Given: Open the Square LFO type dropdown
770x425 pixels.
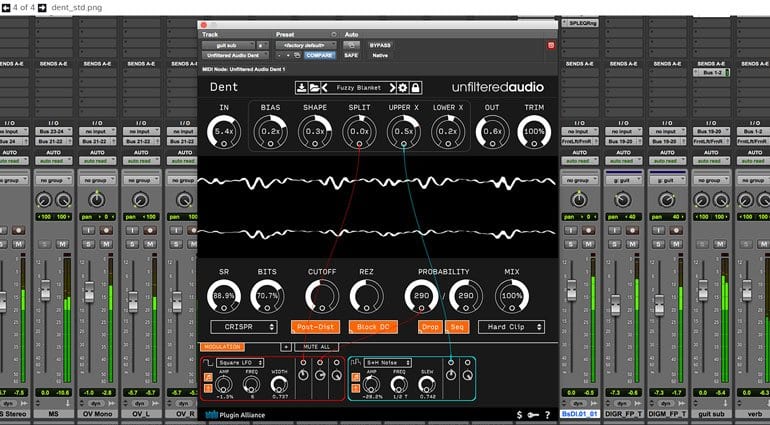Looking at the screenshot, I should pos(240,363).
